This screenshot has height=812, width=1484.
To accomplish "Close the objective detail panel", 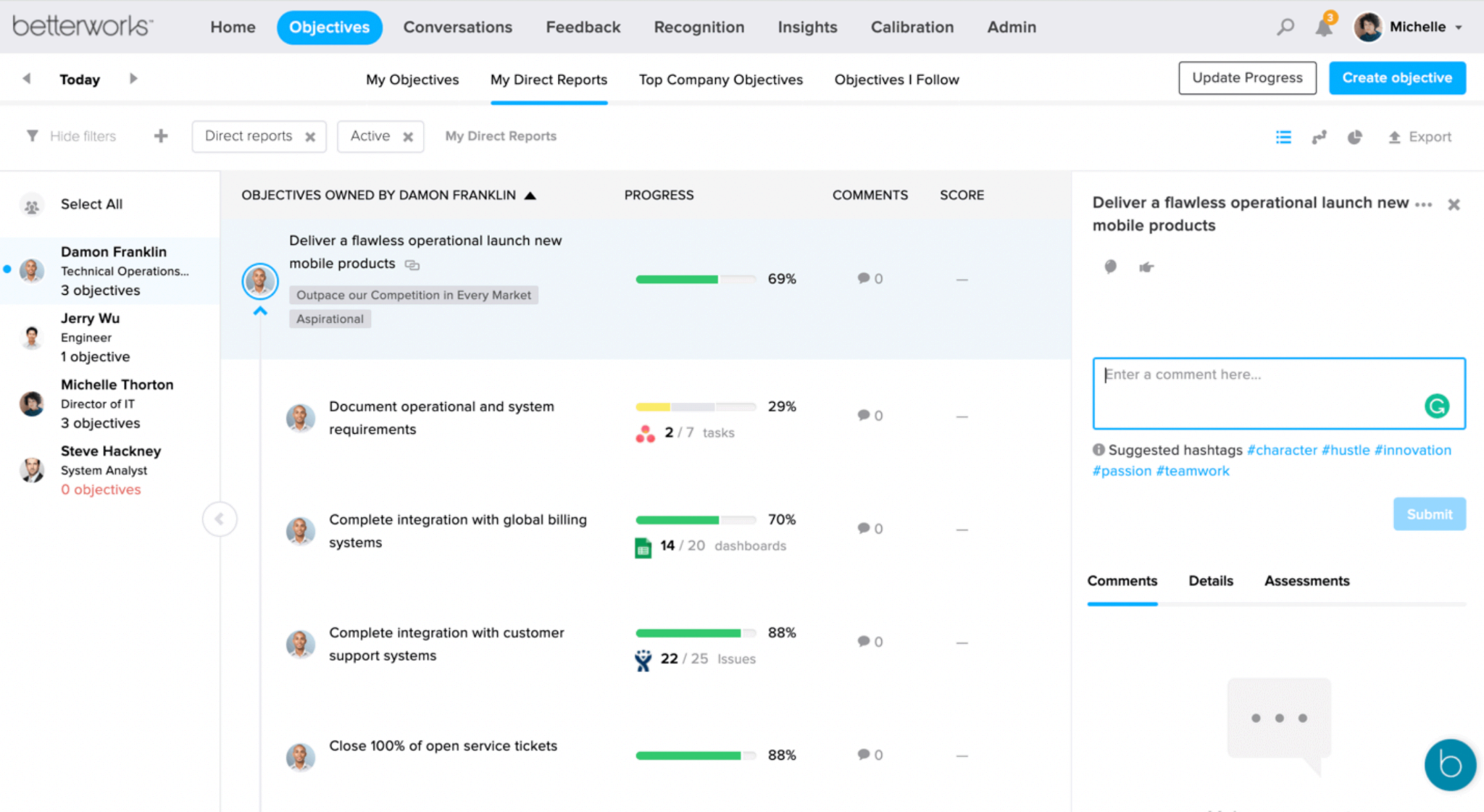I will coord(1454,205).
